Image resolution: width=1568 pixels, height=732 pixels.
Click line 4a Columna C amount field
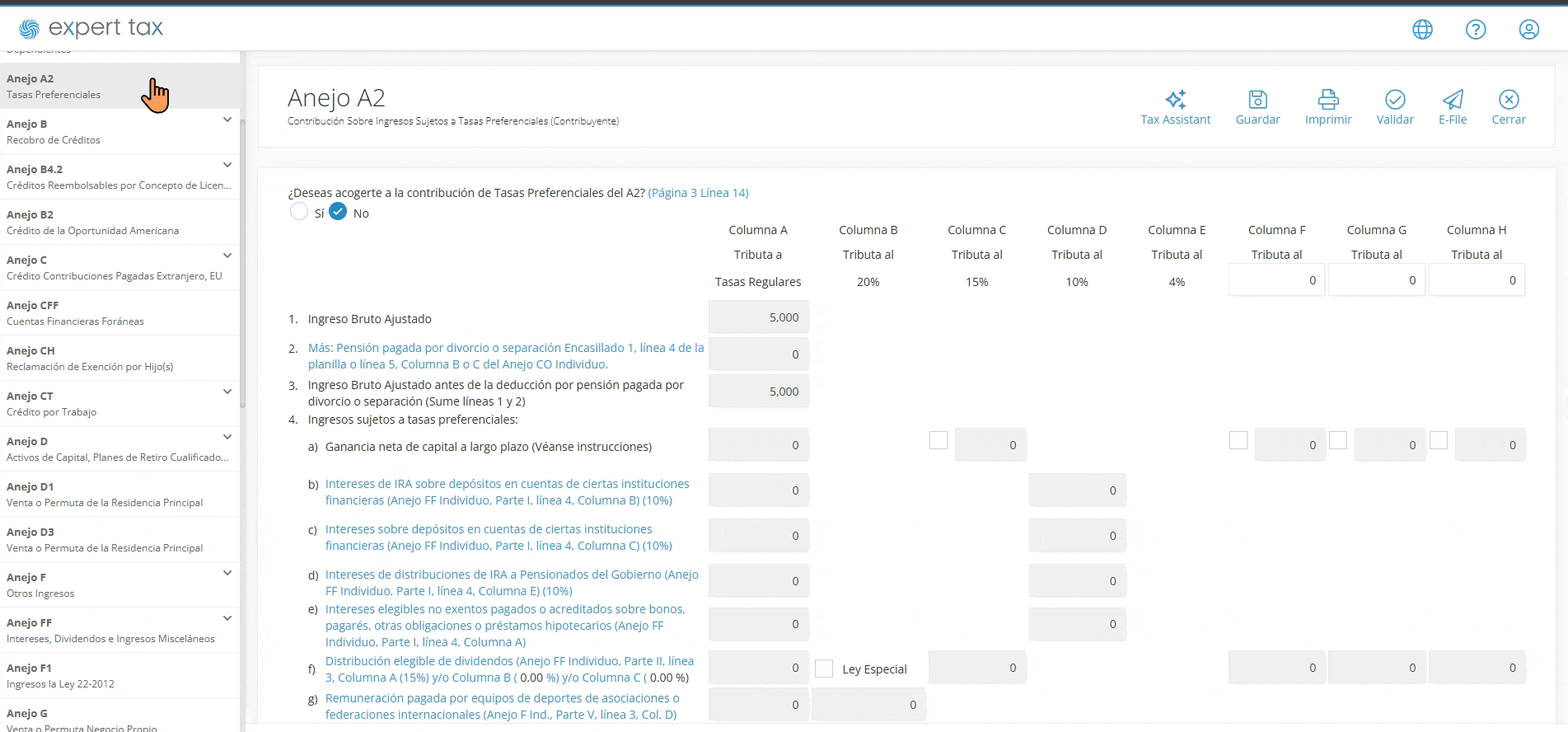pyautogui.click(x=990, y=445)
